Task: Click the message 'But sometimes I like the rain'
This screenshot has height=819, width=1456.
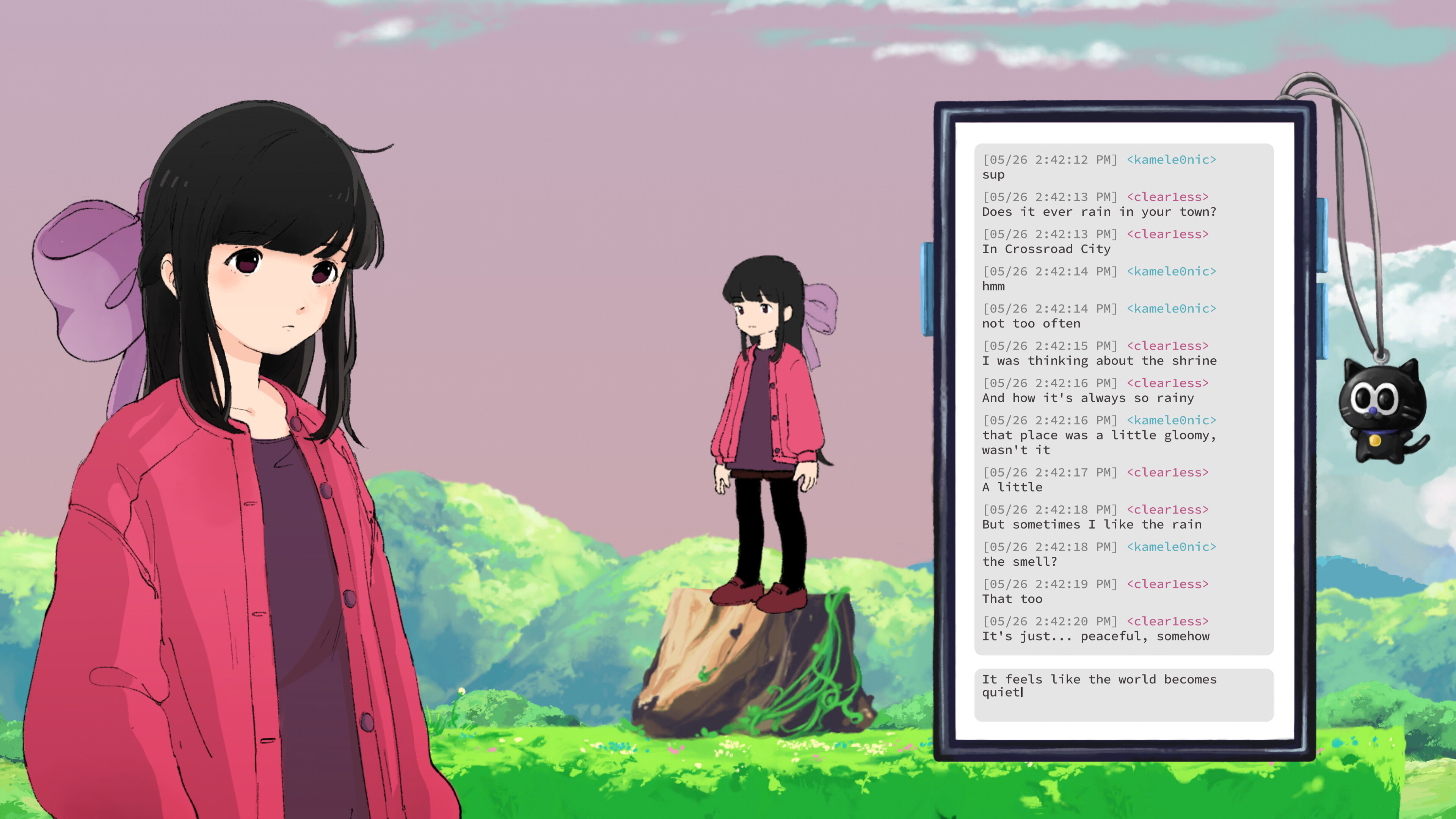Action: coord(1092,524)
